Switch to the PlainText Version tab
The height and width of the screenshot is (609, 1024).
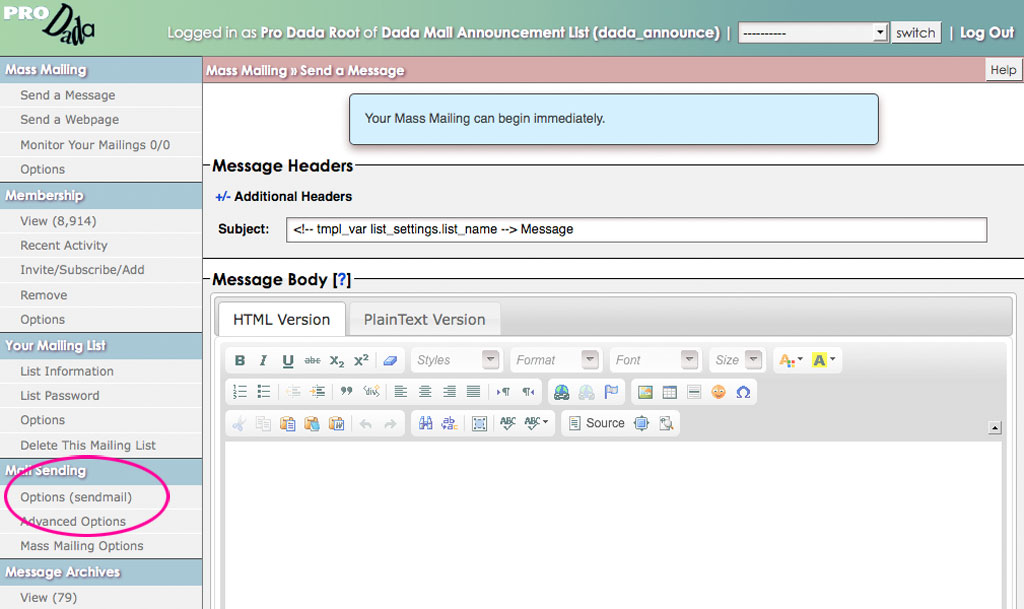424,319
